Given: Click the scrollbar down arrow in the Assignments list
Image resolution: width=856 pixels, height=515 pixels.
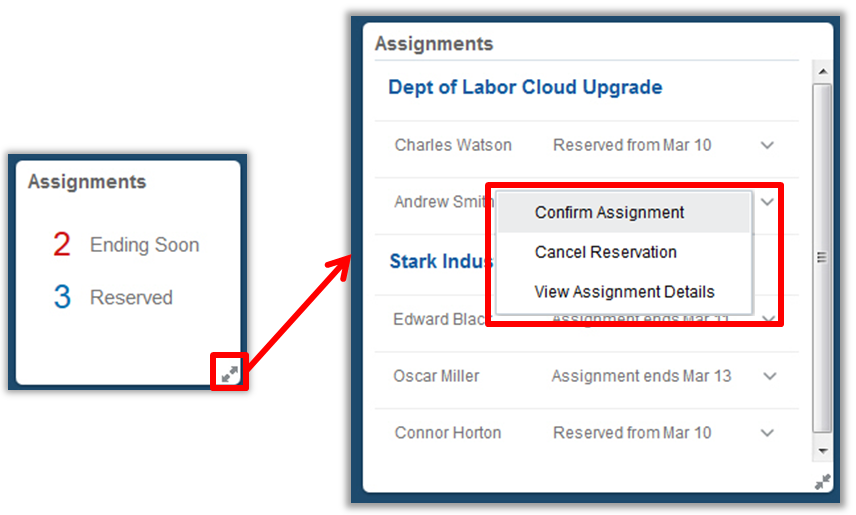Looking at the screenshot, I should tap(821, 451).
